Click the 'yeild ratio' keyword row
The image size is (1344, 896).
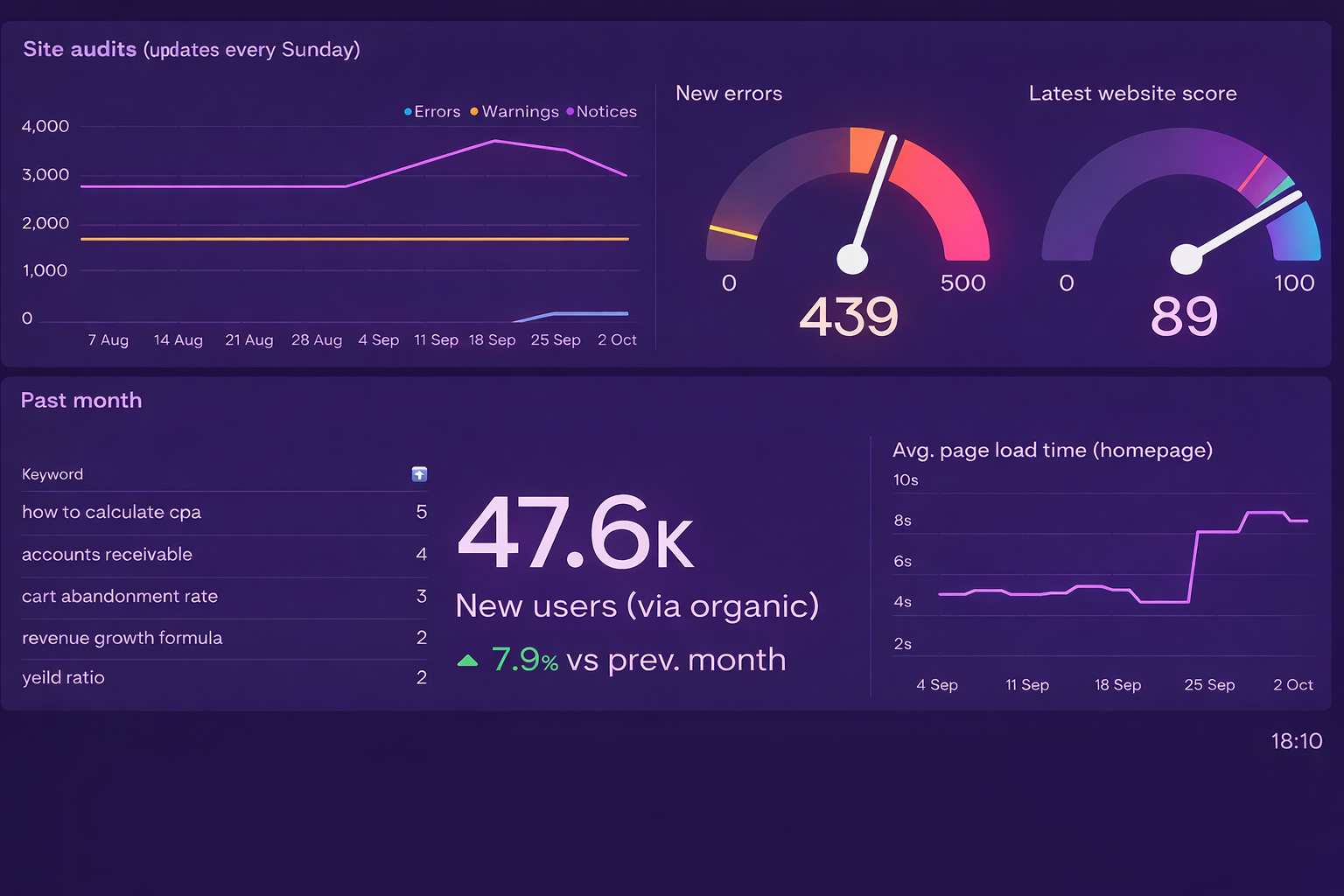point(63,678)
